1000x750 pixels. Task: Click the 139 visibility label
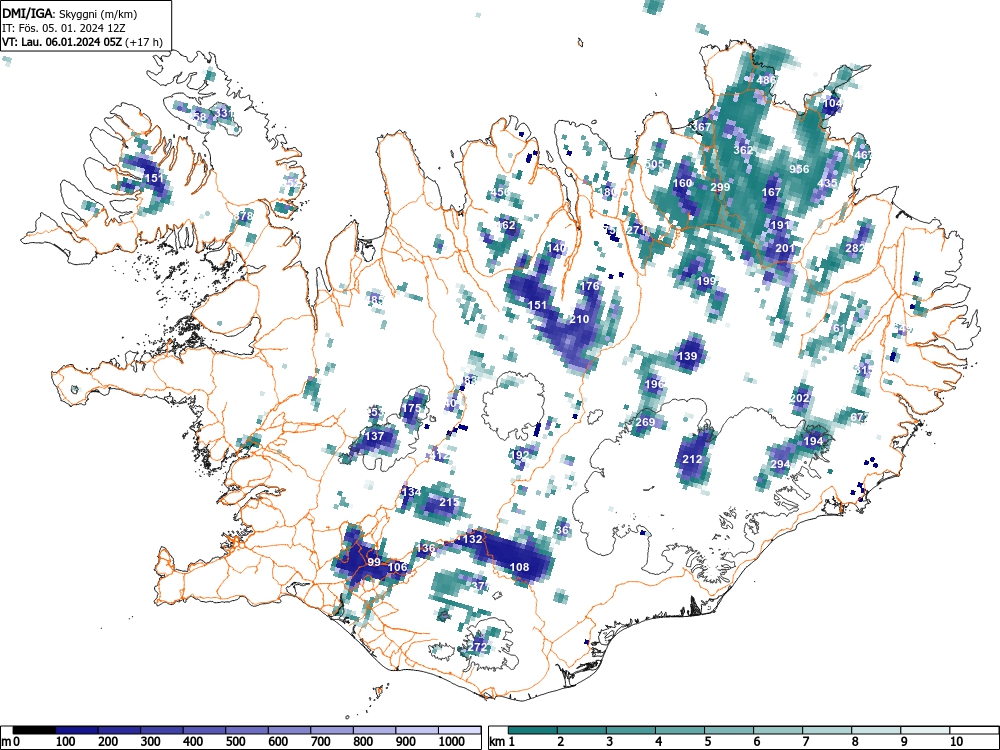[688, 357]
